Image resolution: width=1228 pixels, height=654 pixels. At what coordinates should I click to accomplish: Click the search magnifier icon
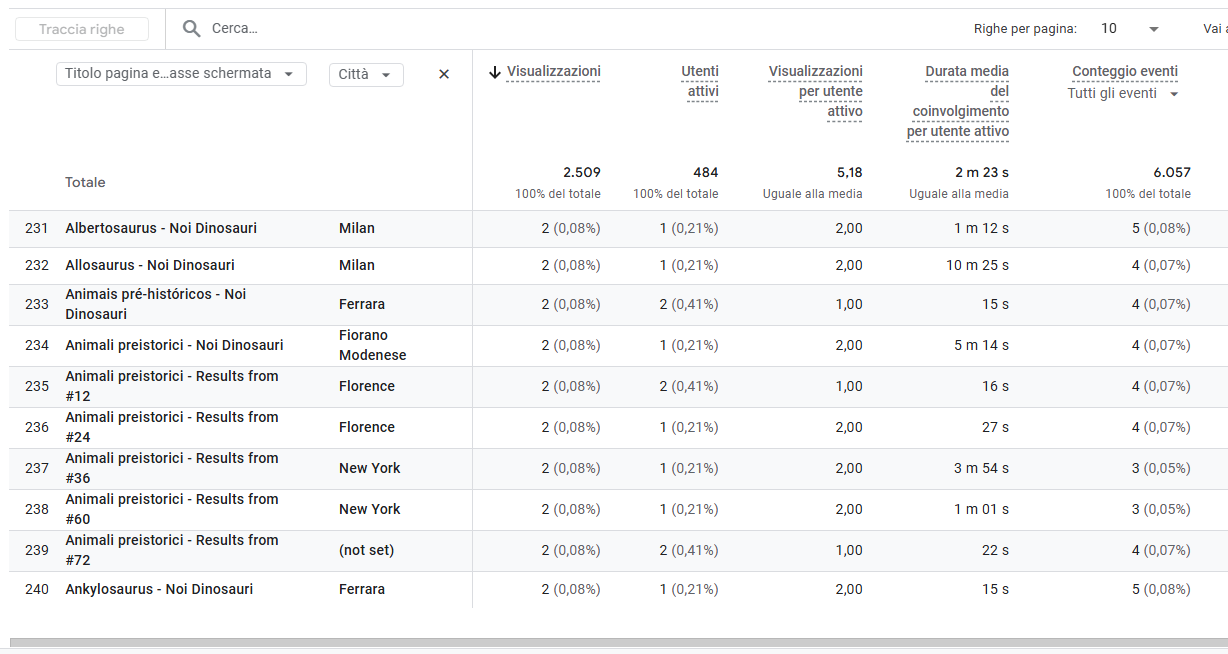[192, 29]
